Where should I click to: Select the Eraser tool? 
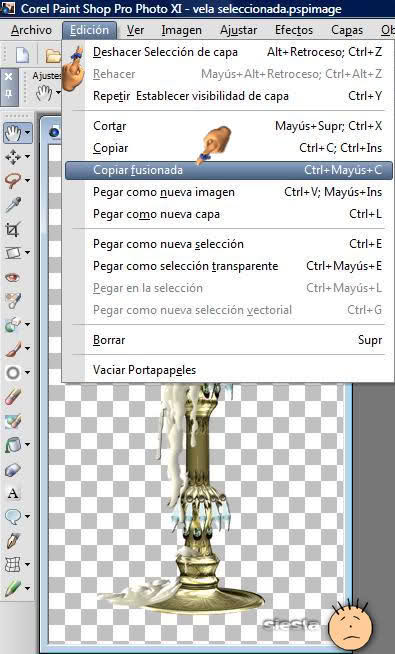point(13,396)
